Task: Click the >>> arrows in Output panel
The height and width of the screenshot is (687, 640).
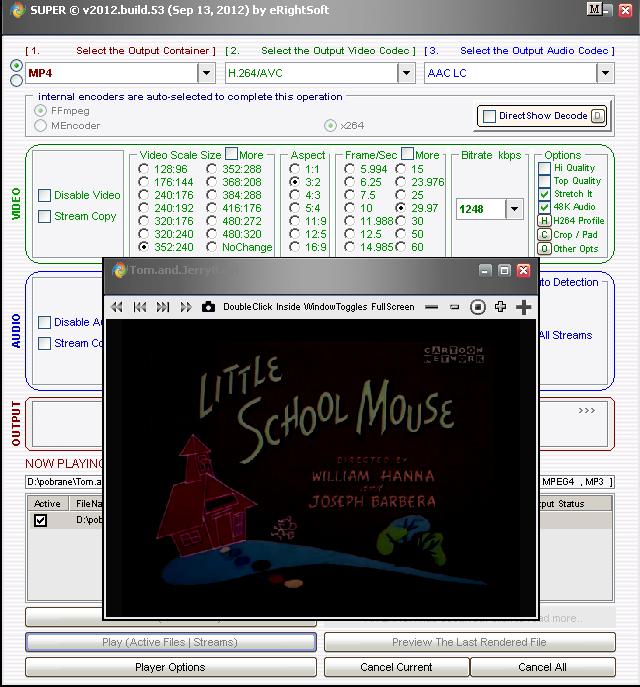Action: click(587, 411)
